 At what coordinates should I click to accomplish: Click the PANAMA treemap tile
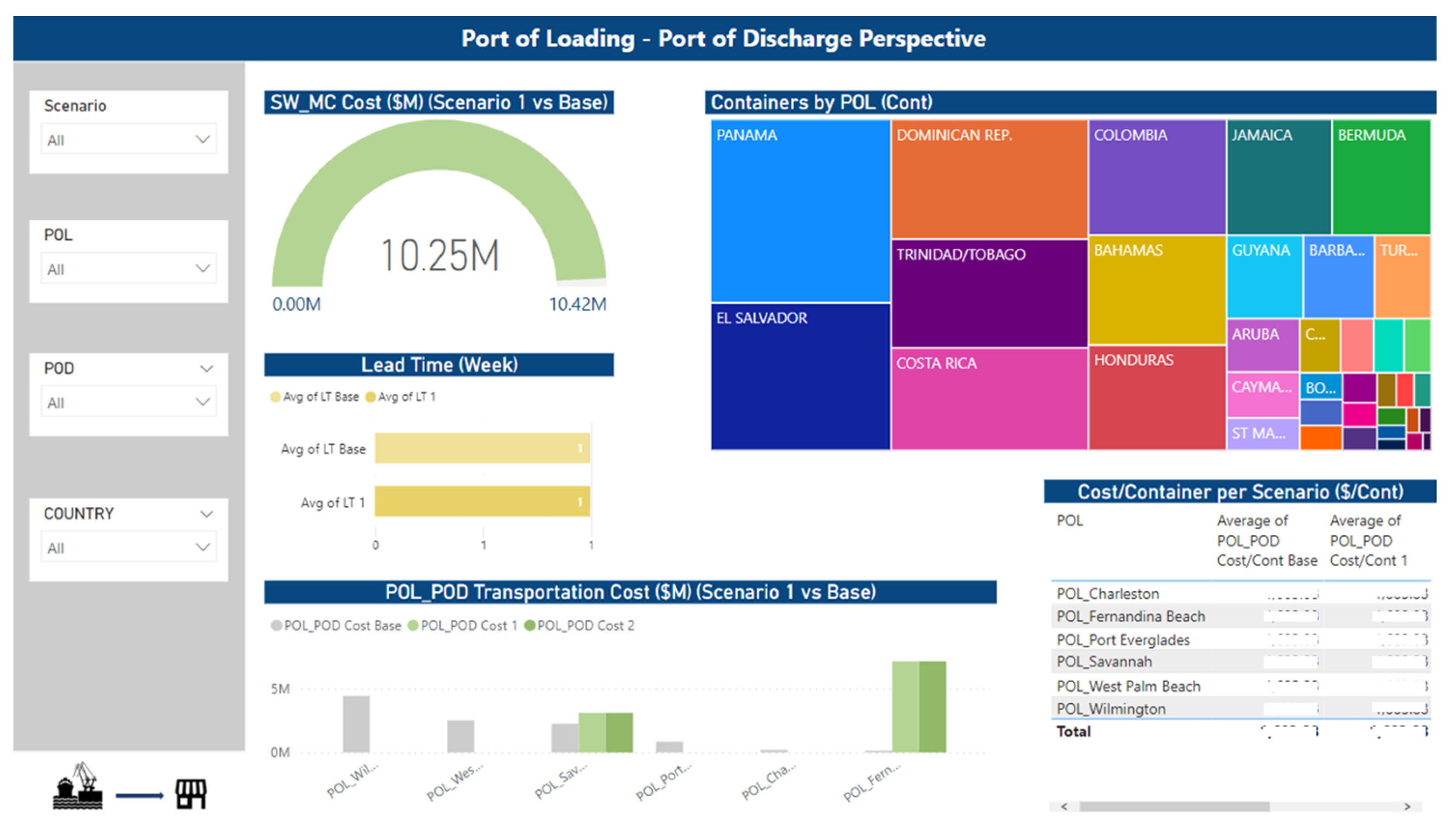(x=800, y=211)
